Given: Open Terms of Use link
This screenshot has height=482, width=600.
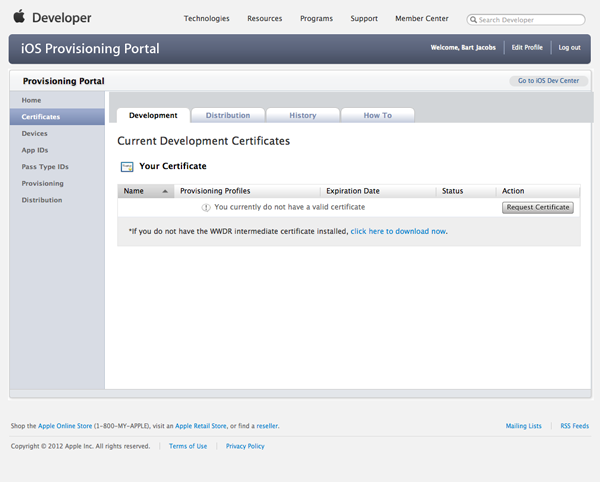Looking at the screenshot, I should pyautogui.click(x=188, y=446).
